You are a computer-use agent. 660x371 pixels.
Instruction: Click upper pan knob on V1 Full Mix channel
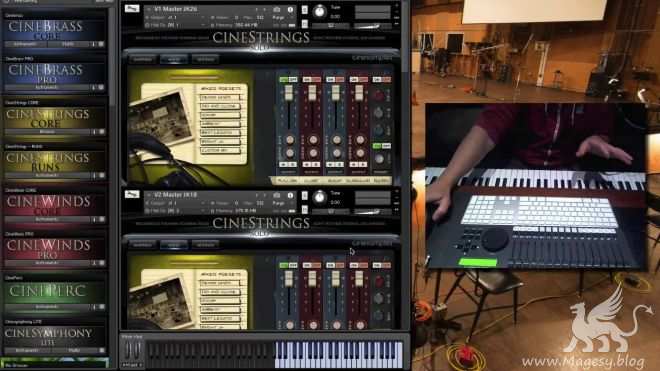(x=290, y=140)
